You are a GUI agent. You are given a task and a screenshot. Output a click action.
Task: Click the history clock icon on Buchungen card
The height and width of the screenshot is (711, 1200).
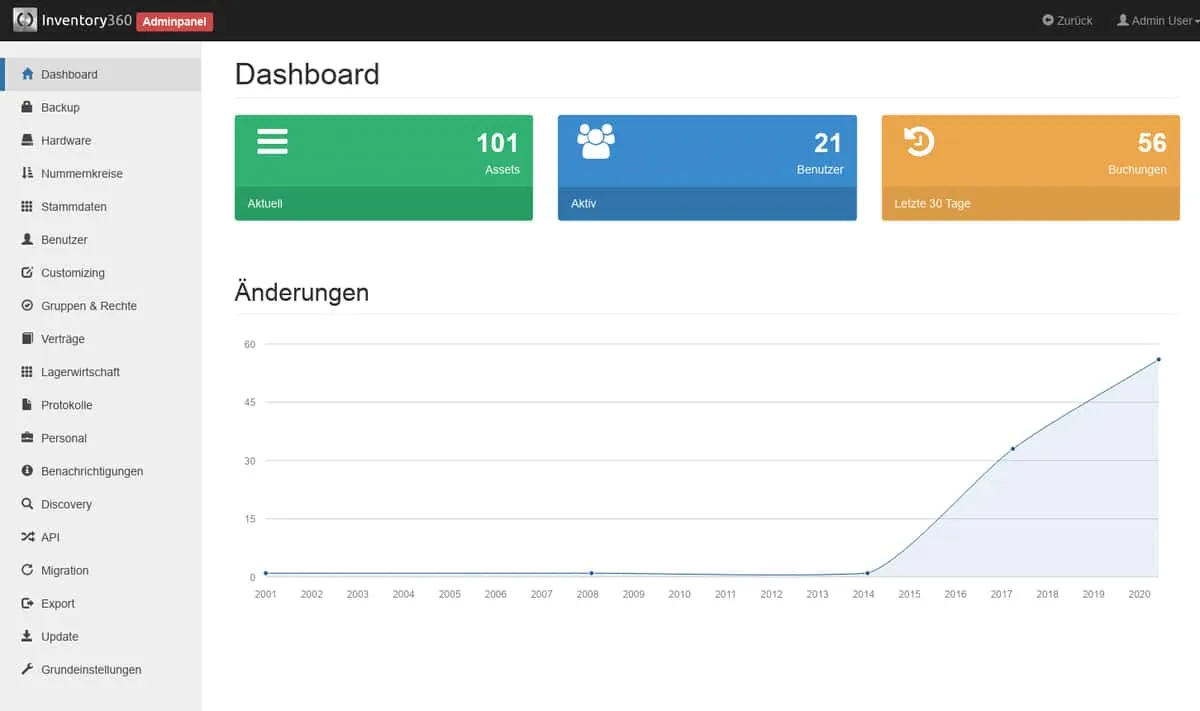pos(918,141)
